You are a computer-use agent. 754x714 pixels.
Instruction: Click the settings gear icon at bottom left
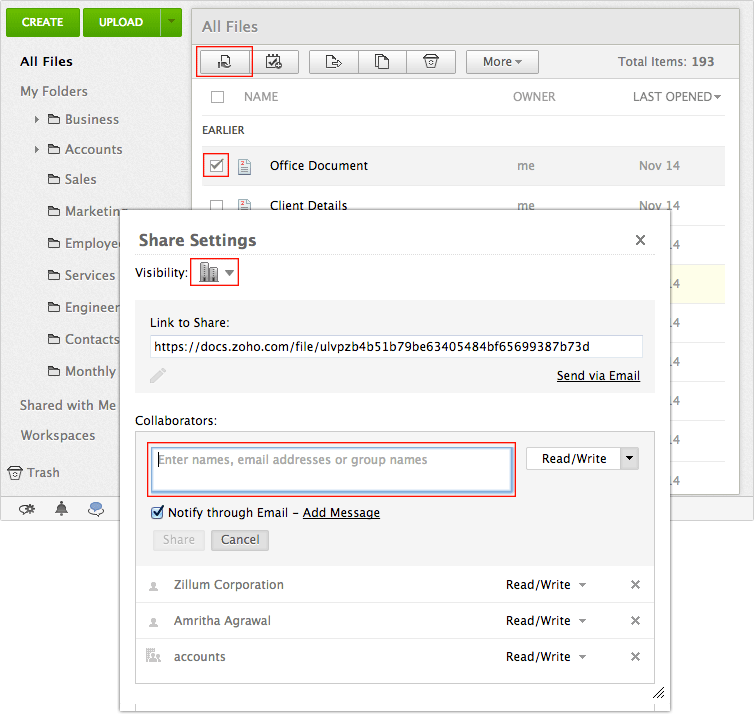point(27,509)
